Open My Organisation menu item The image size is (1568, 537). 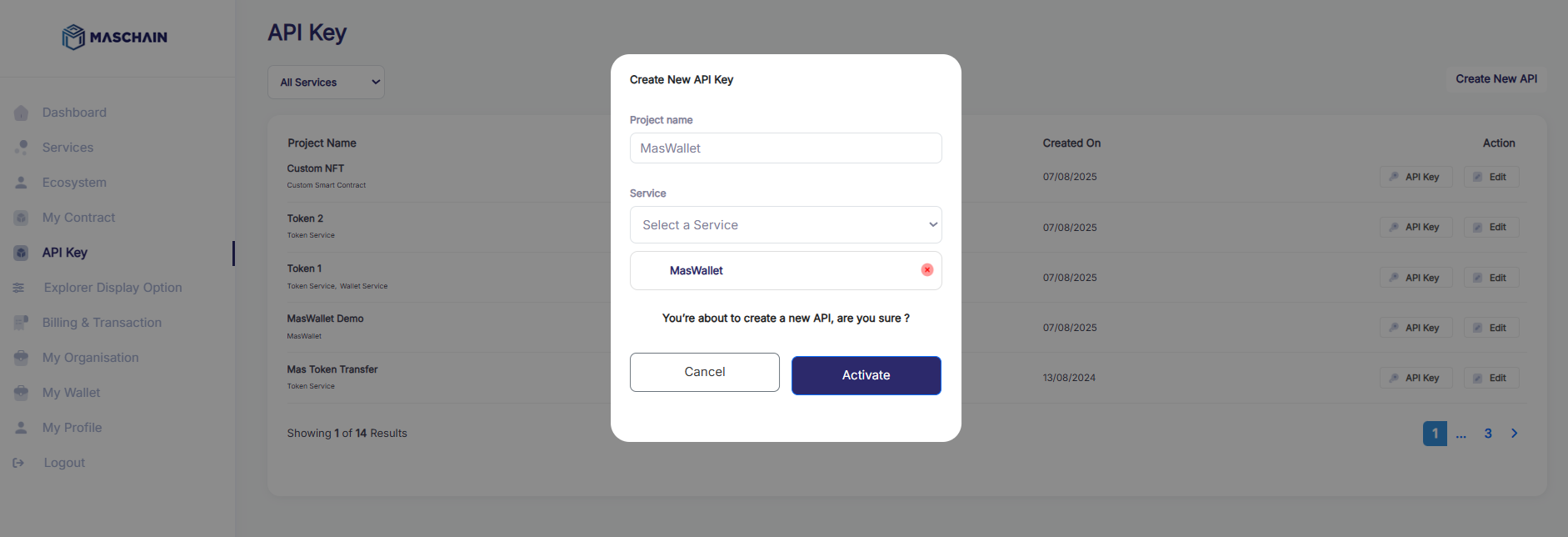tap(91, 358)
